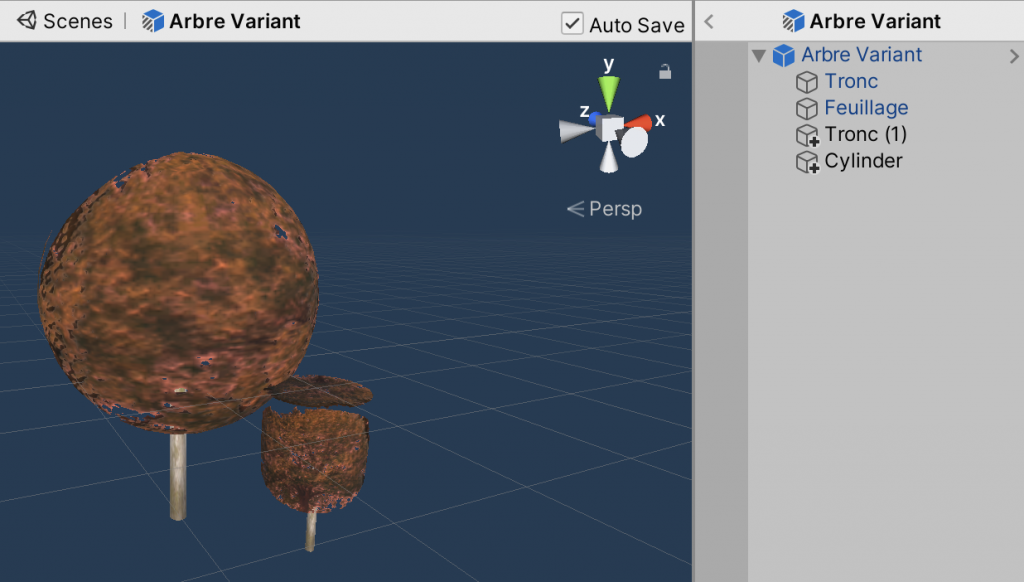The height and width of the screenshot is (582, 1024).
Task: Click the center cube of the orientation gizmo
Action: tap(609, 128)
